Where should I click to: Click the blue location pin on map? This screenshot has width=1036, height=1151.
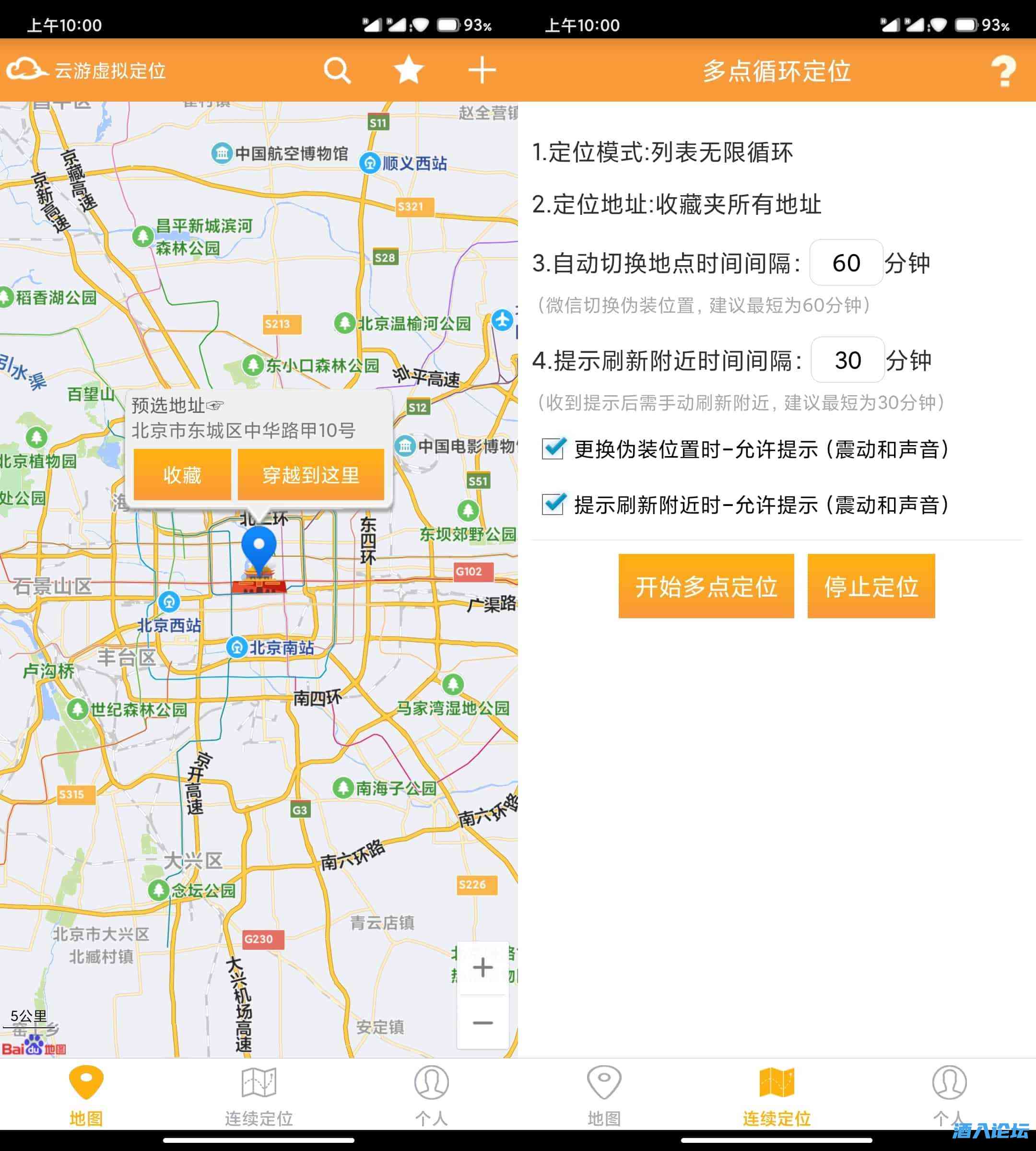point(259,546)
